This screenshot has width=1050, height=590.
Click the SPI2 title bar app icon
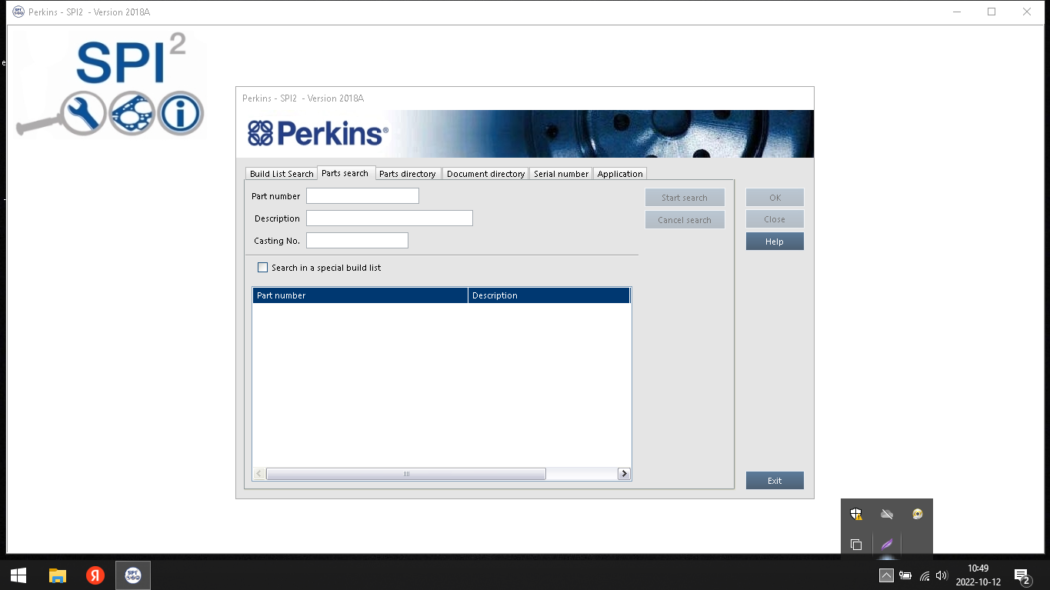pos(18,12)
